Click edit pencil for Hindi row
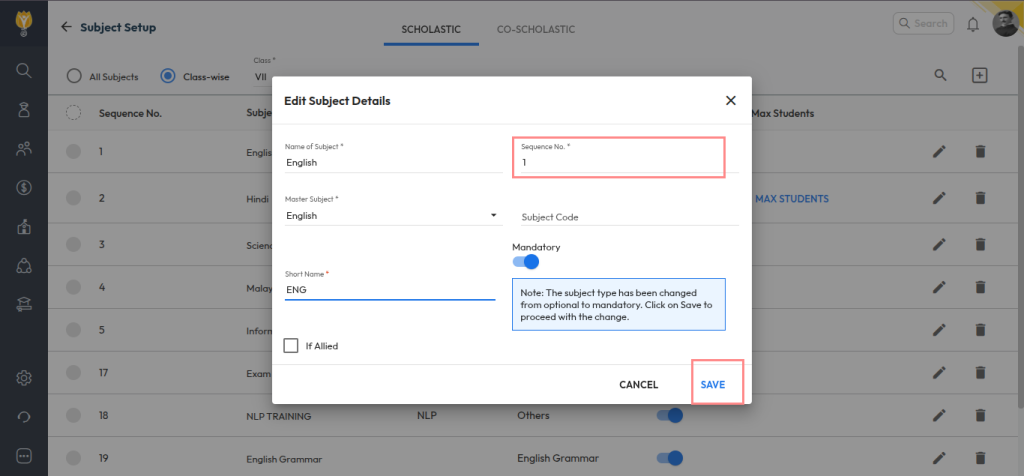This screenshot has height=476, width=1024. (938, 198)
